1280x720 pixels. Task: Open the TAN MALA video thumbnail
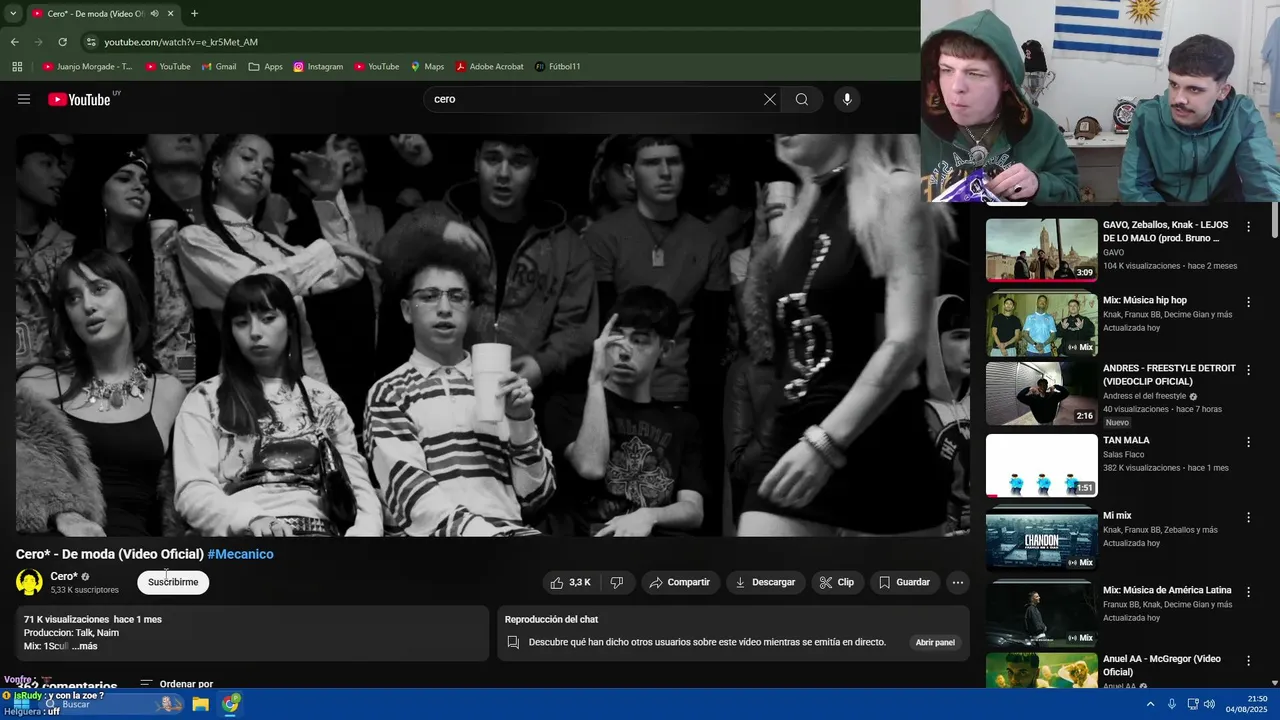(x=1041, y=465)
